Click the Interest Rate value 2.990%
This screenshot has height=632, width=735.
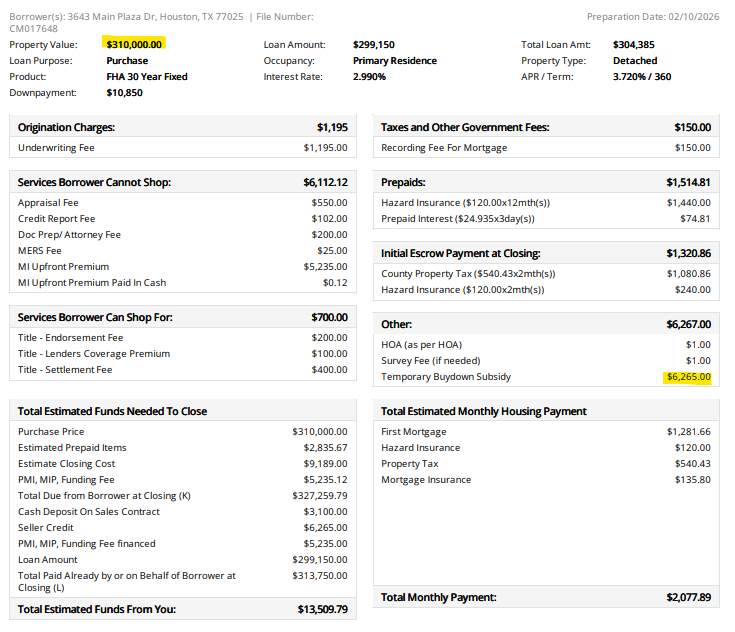tap(369, 77)
